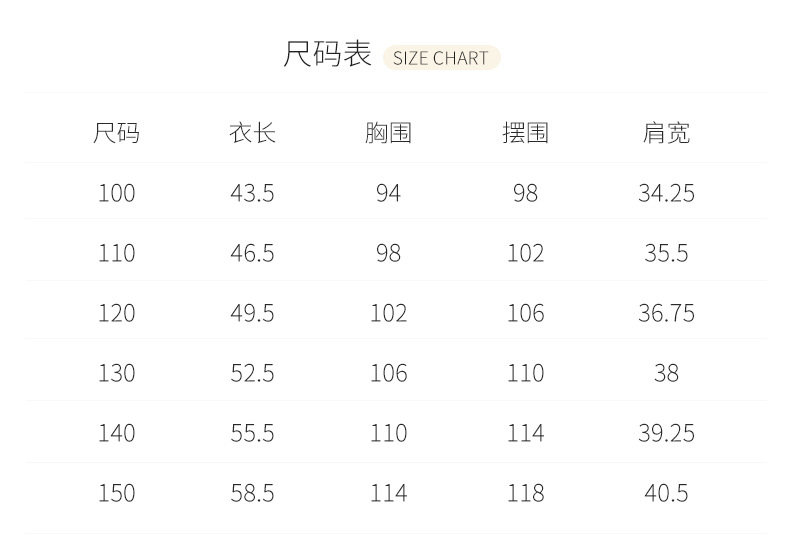Select the 40.5 肩宽 cell

coord(666,493)
